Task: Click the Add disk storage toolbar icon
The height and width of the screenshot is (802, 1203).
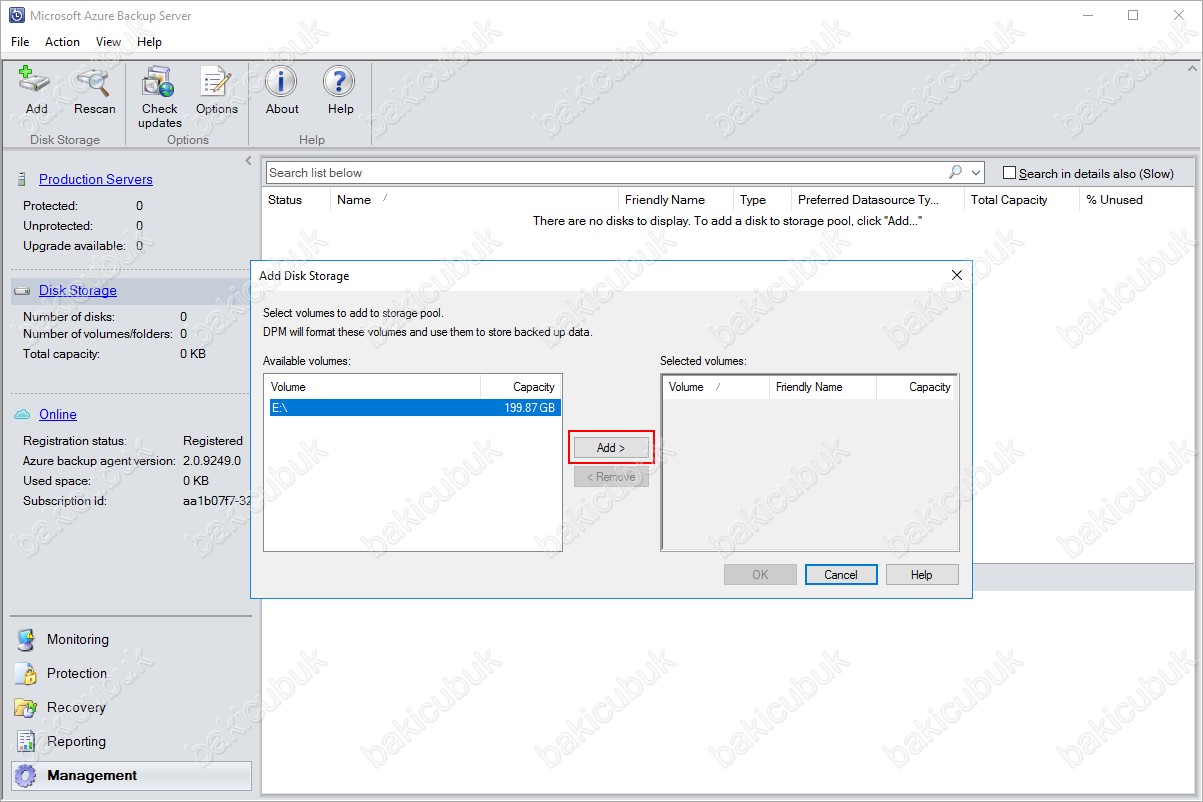Action: [36, 82]
